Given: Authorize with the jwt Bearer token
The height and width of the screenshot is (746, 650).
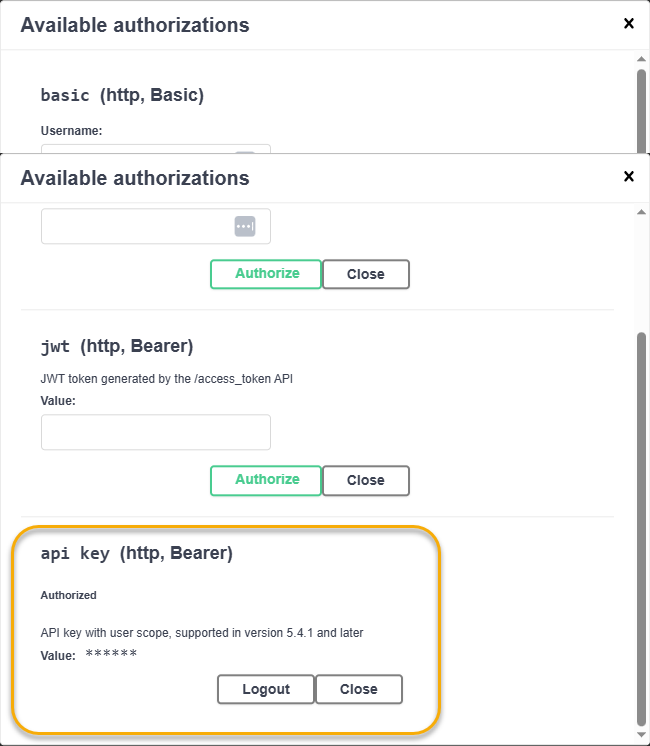Looking at the screenshot, I should (x=266, y=480).
